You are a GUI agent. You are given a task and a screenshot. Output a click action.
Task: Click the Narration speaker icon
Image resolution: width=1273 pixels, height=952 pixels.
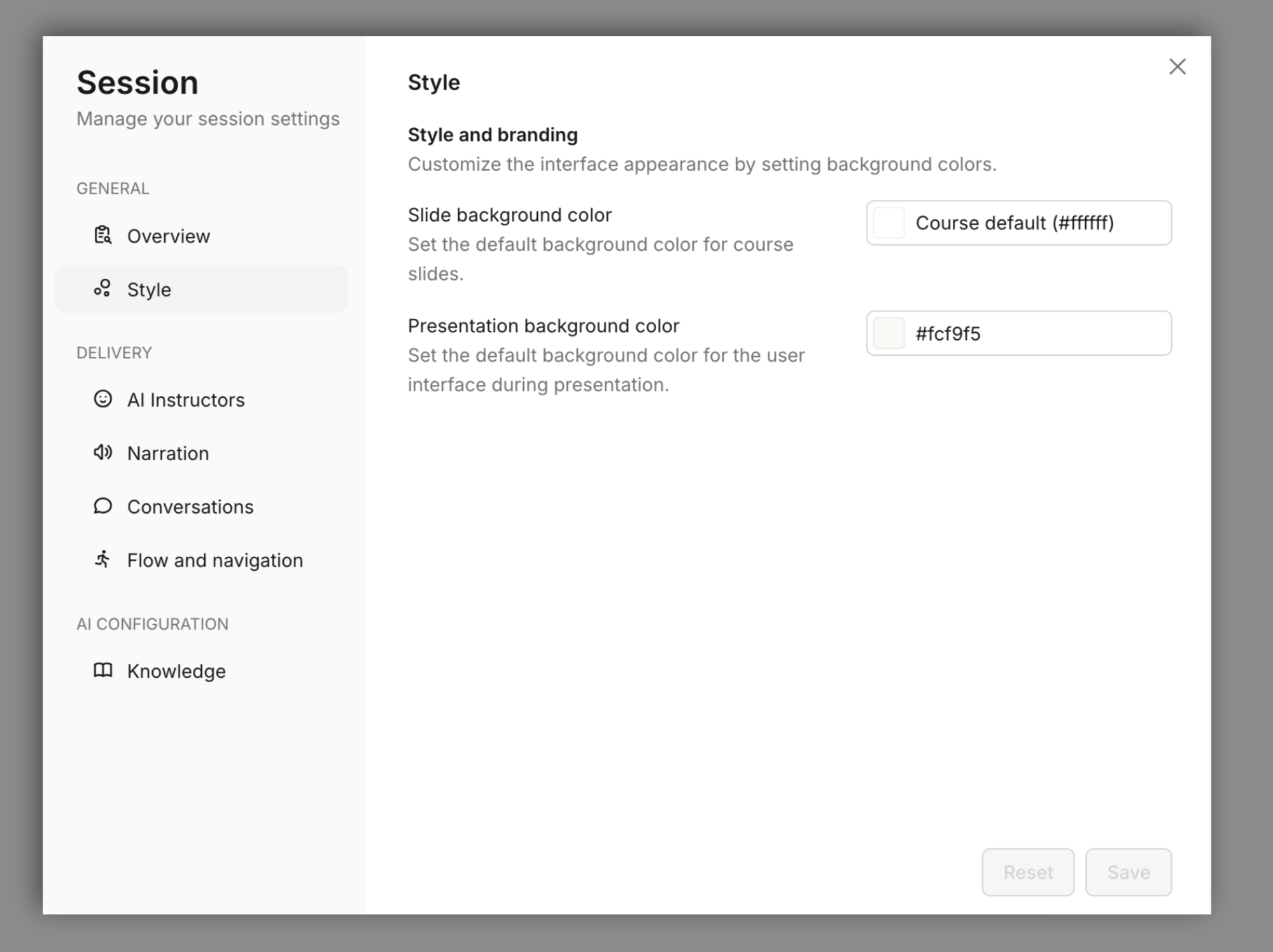tap(102, 453)
